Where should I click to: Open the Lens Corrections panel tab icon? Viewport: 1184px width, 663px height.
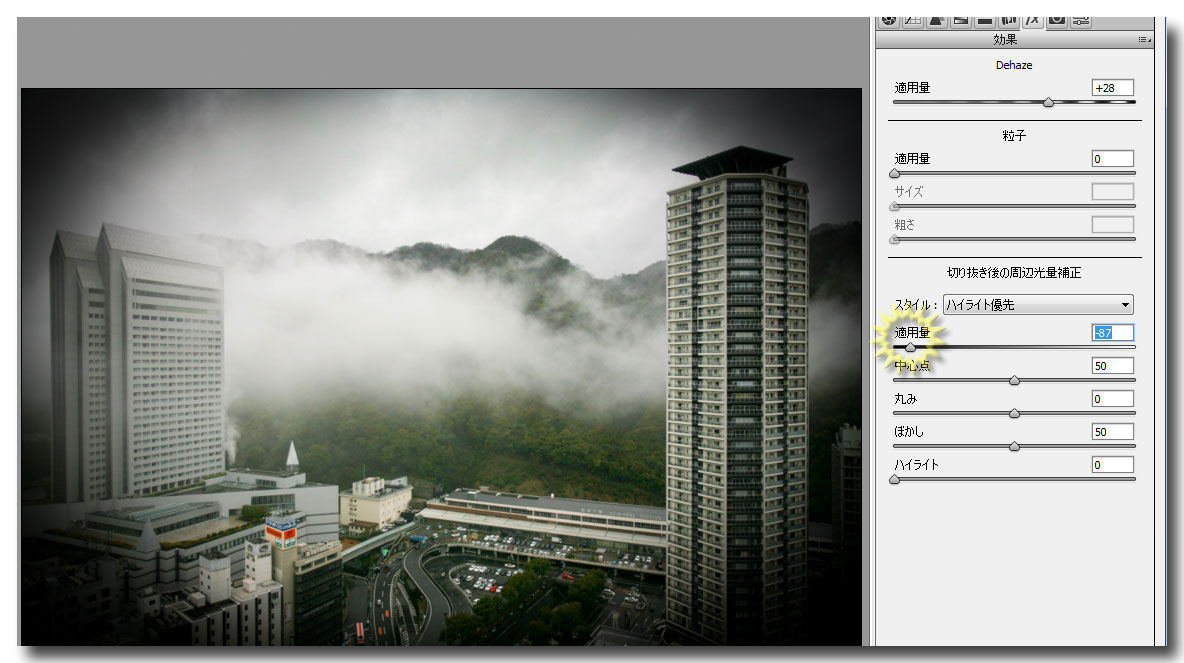tap(1009, 19)
